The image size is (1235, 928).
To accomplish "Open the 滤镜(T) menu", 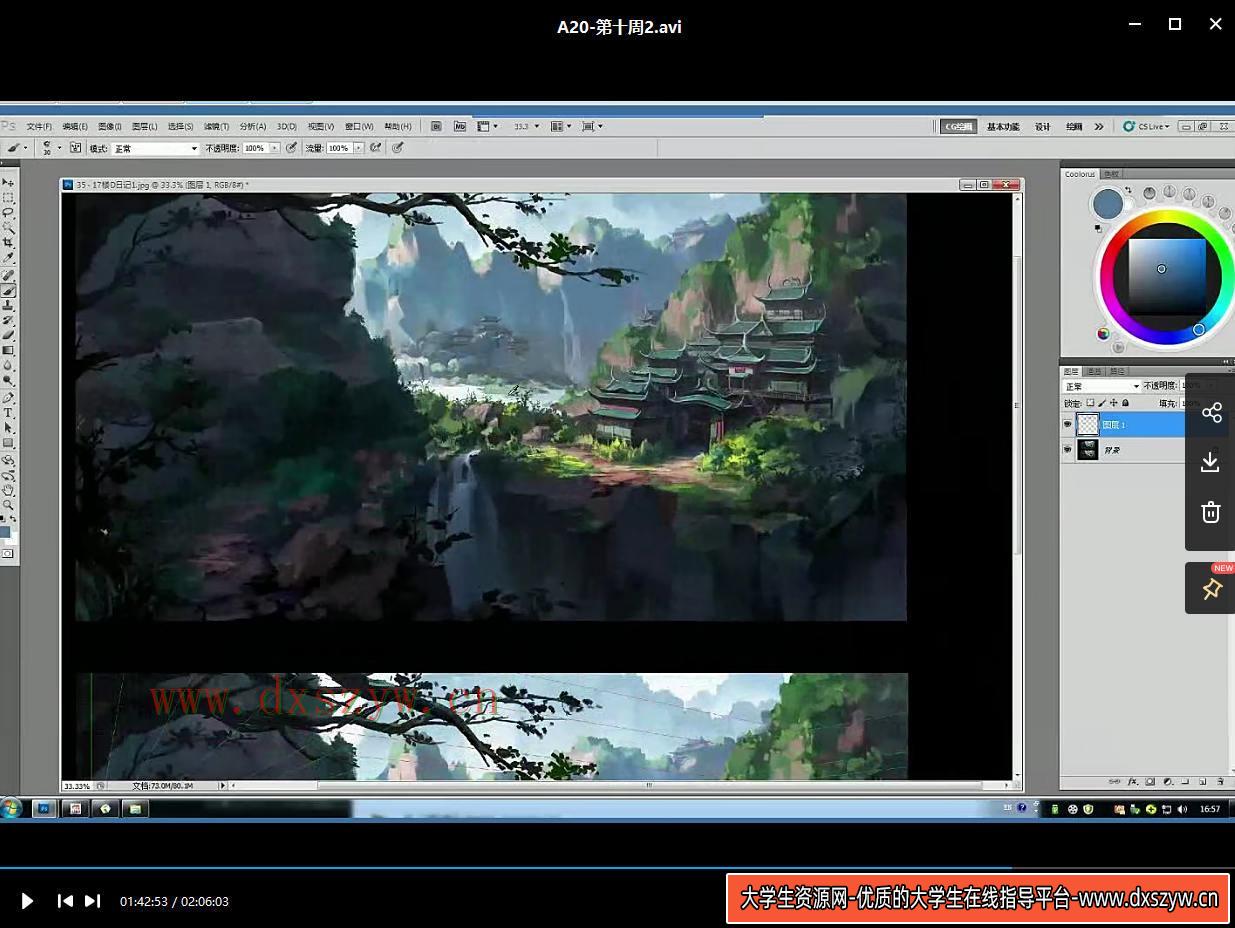I will point(217,126).
